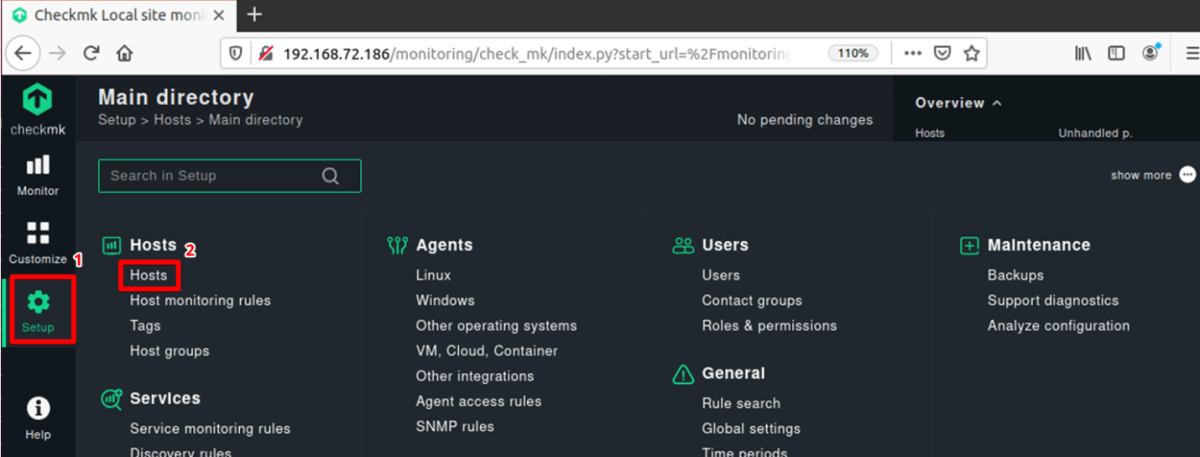Open the Windows agents page
This screenshot has height=457, width=1200.
[445, 300]
